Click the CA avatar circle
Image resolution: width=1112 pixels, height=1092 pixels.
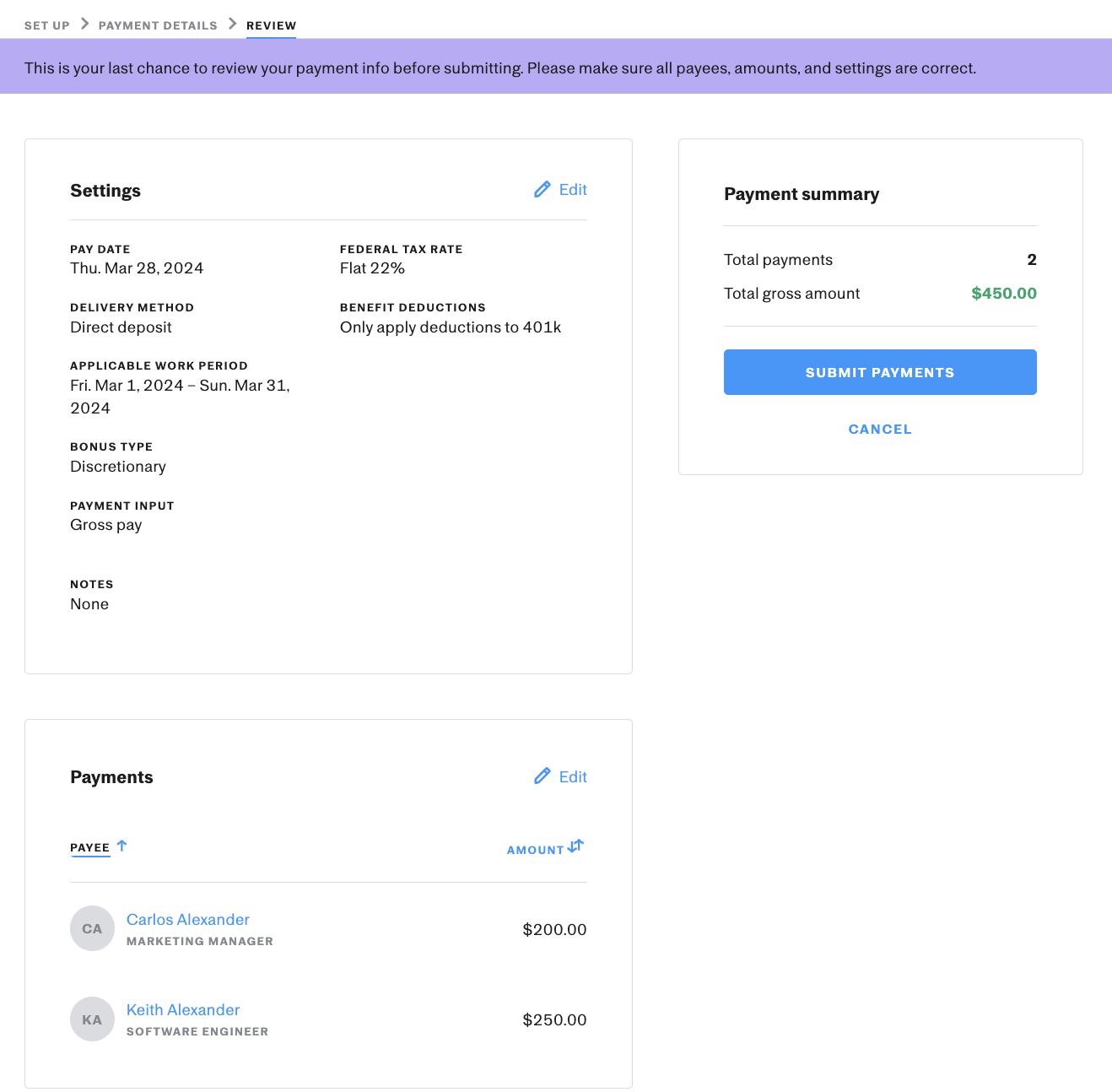[x=92, y=928]
